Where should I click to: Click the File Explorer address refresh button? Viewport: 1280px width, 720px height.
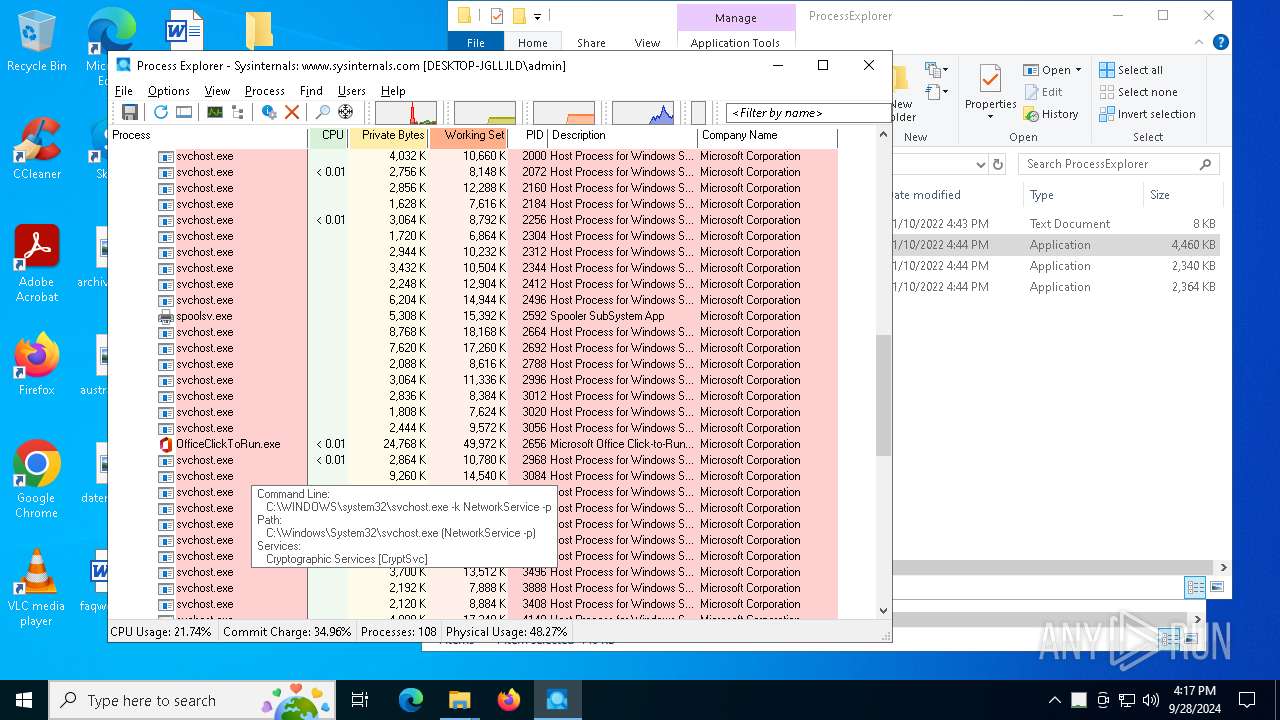click(x=997, y=164)
